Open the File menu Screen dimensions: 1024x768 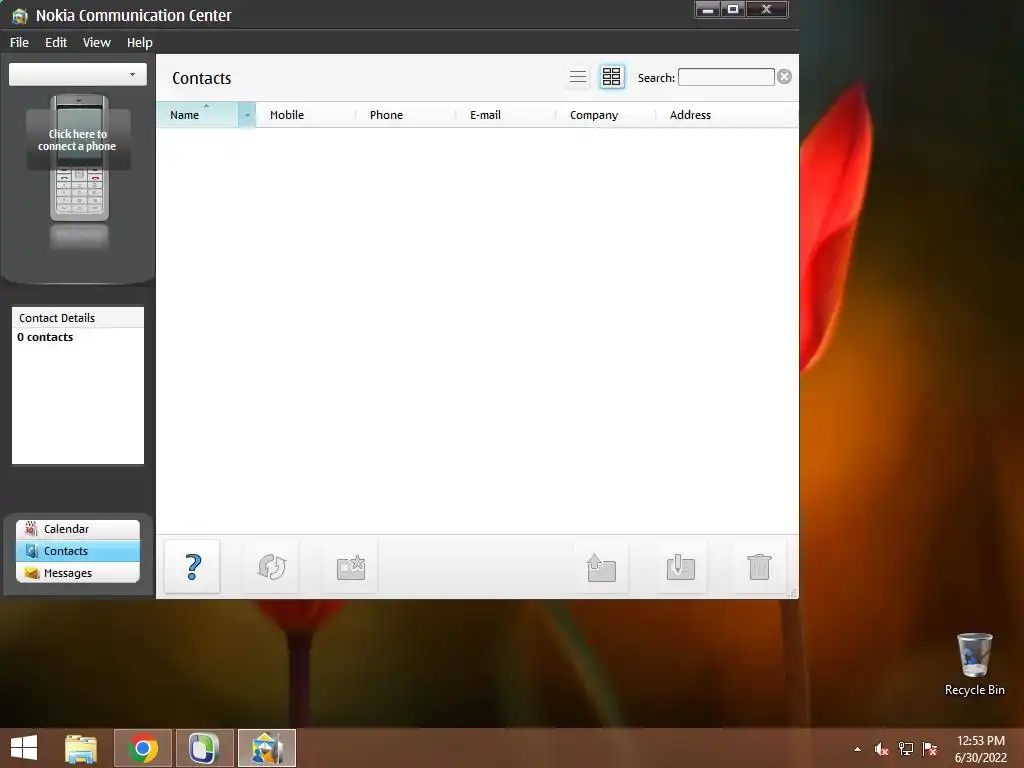coord(19,42)
